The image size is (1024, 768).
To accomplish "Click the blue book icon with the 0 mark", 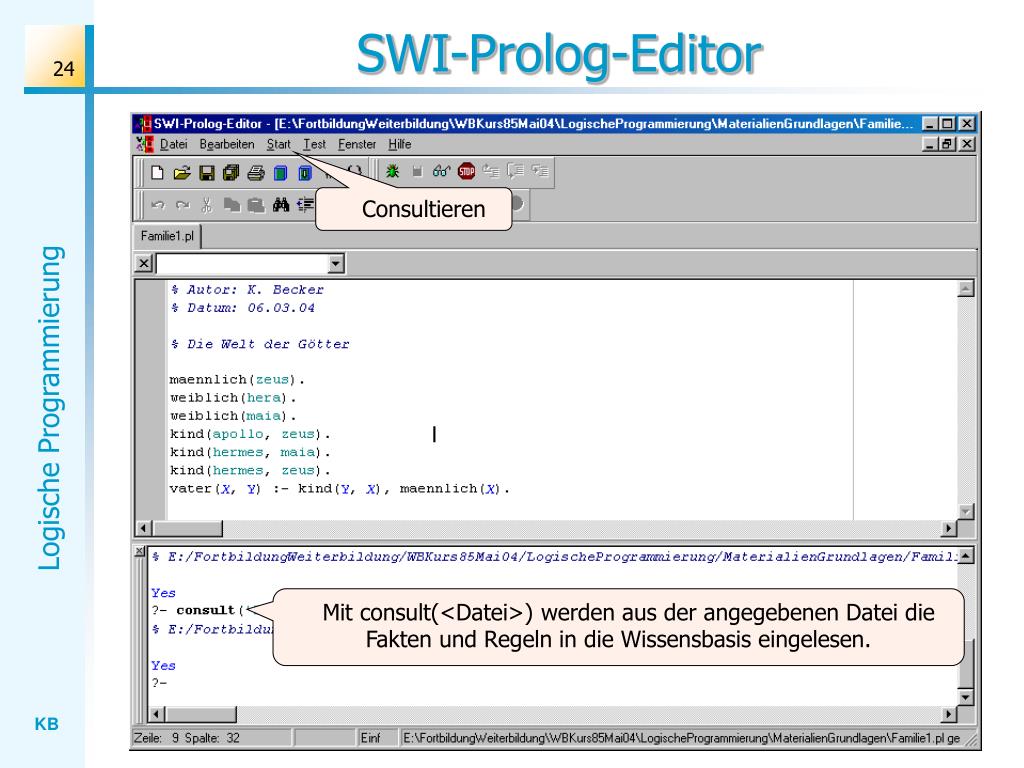I will pyautogui.click(x=305, y=173).
